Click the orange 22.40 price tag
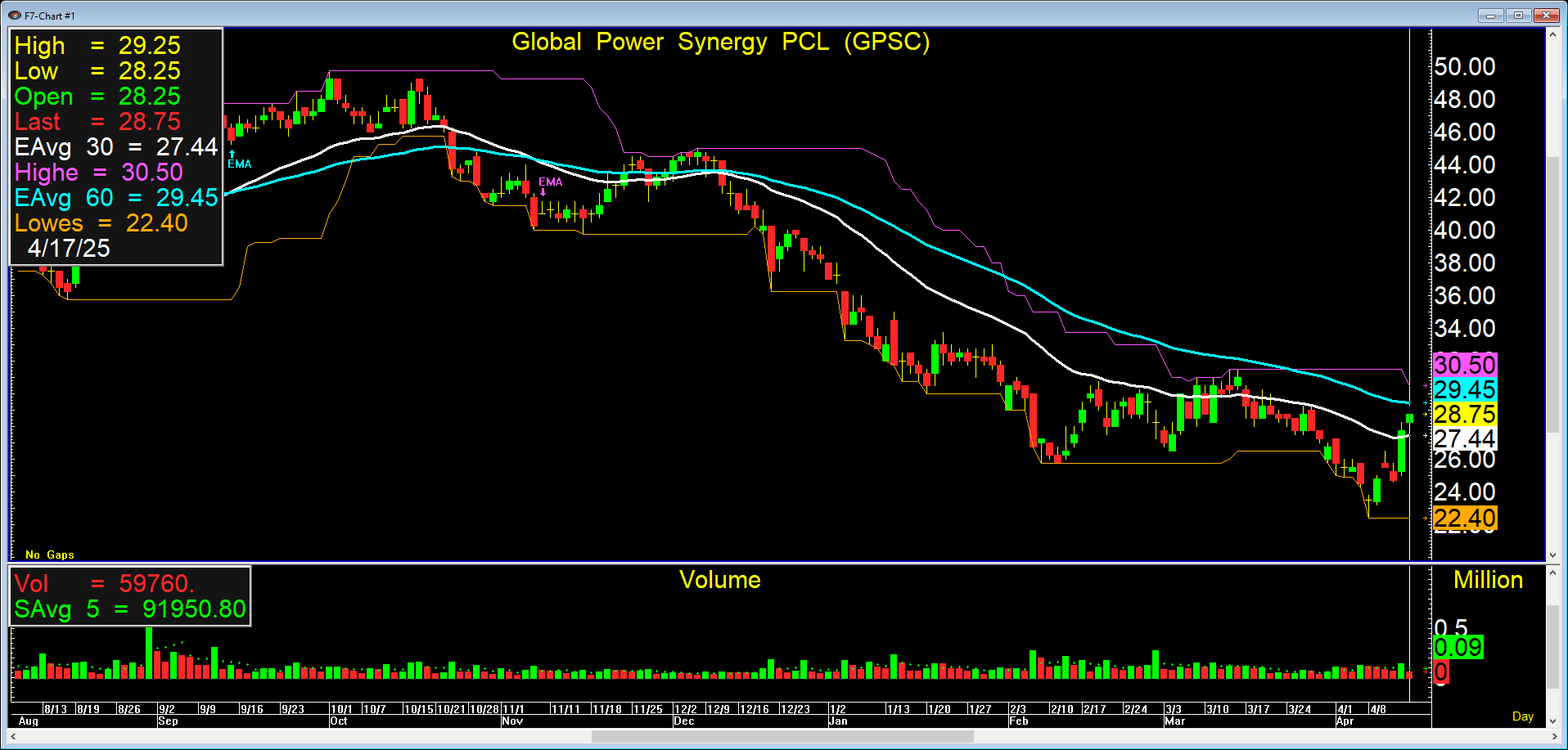This screenshot has height=750, width=1568. tap(1465, 518)
